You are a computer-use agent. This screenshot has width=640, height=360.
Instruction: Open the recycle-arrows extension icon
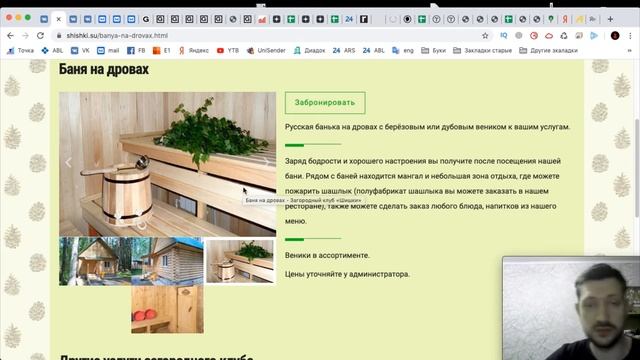pyautogui.click(x=564, y=36)
